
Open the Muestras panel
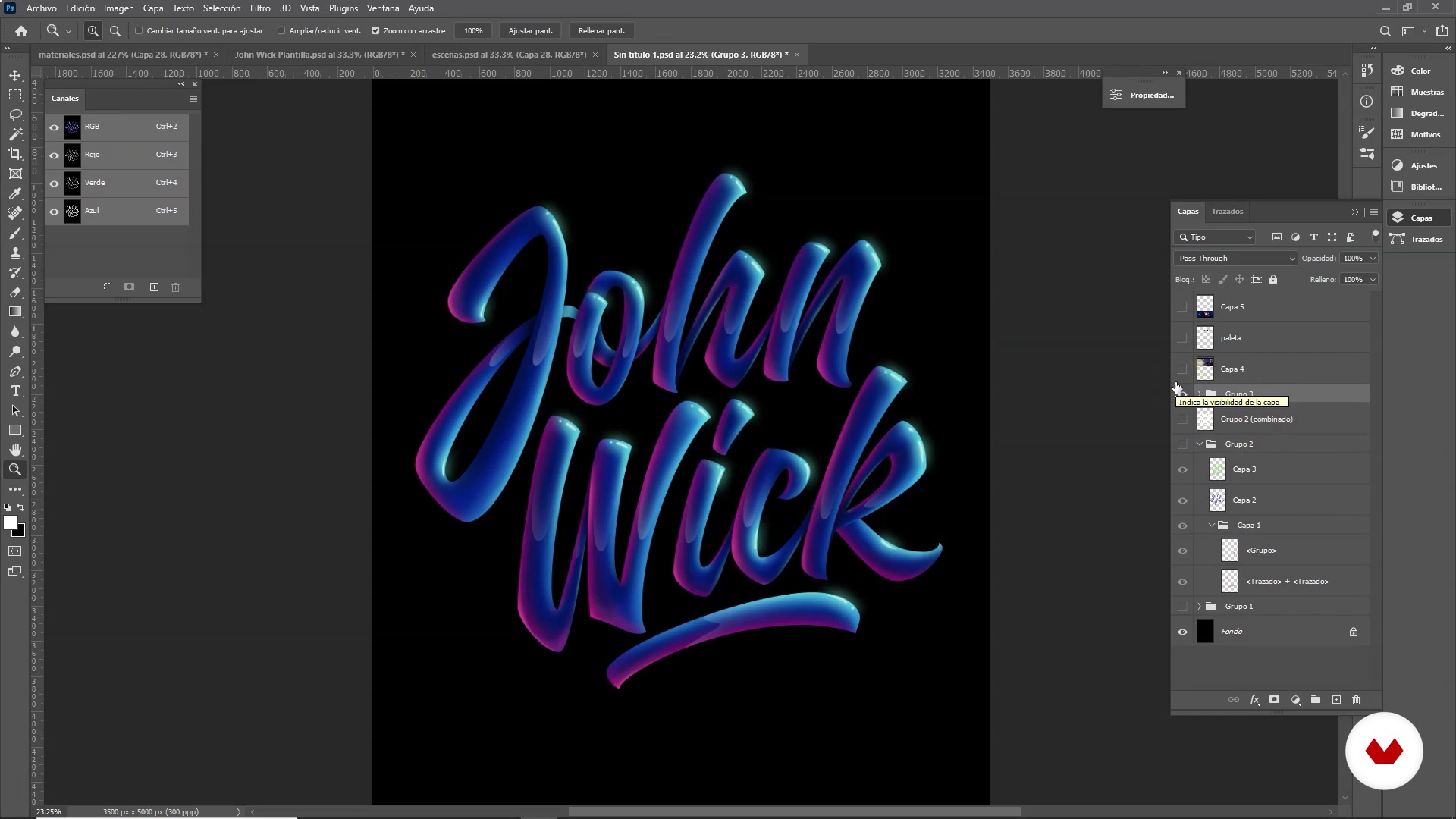(1420, 92)
